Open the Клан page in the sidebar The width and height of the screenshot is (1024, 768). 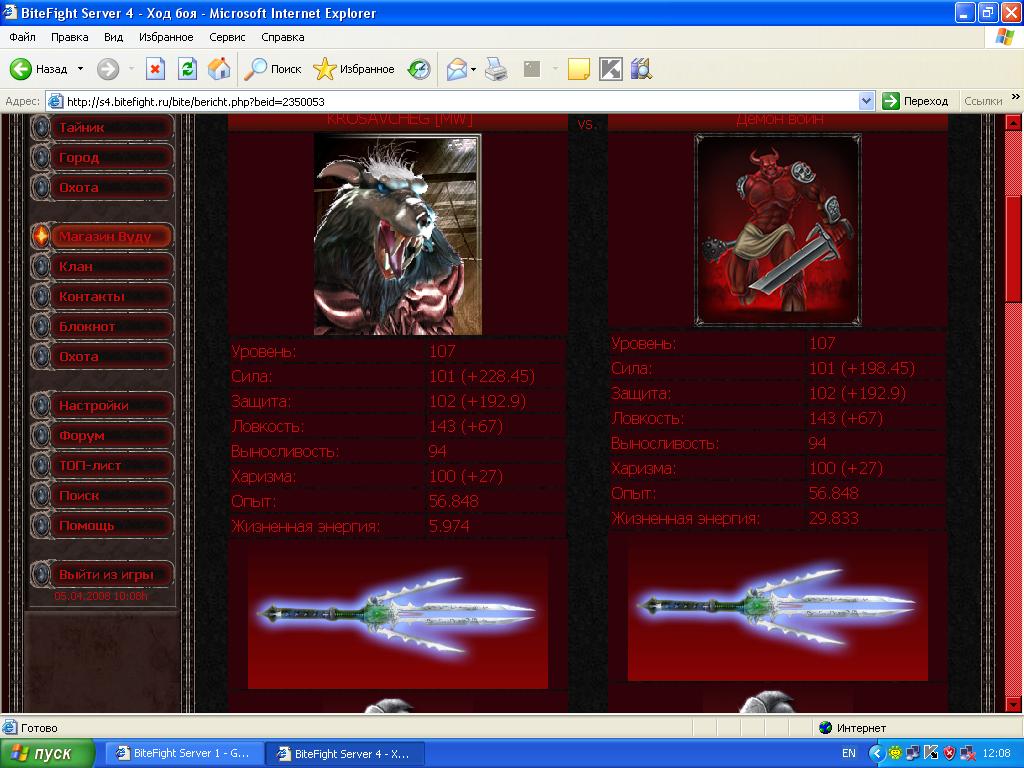coord(76,267)
